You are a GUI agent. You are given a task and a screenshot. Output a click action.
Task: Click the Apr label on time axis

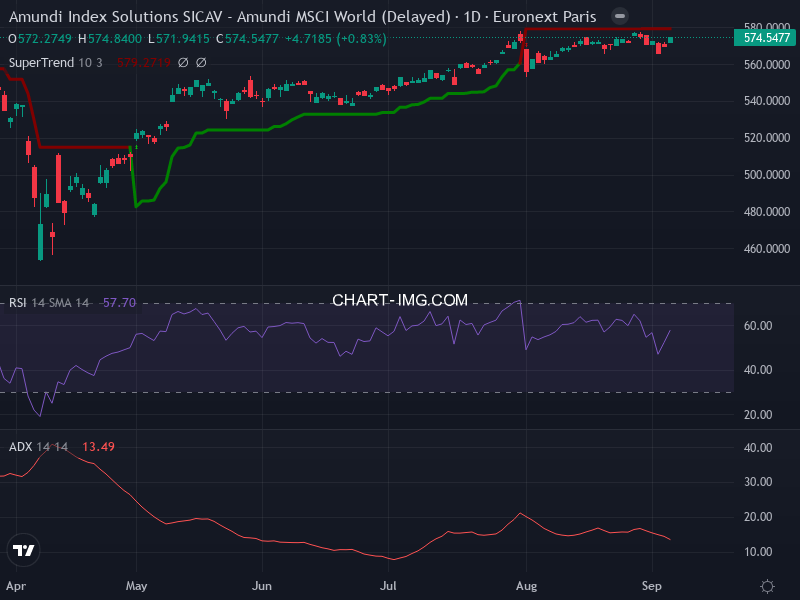coord(16,586)
